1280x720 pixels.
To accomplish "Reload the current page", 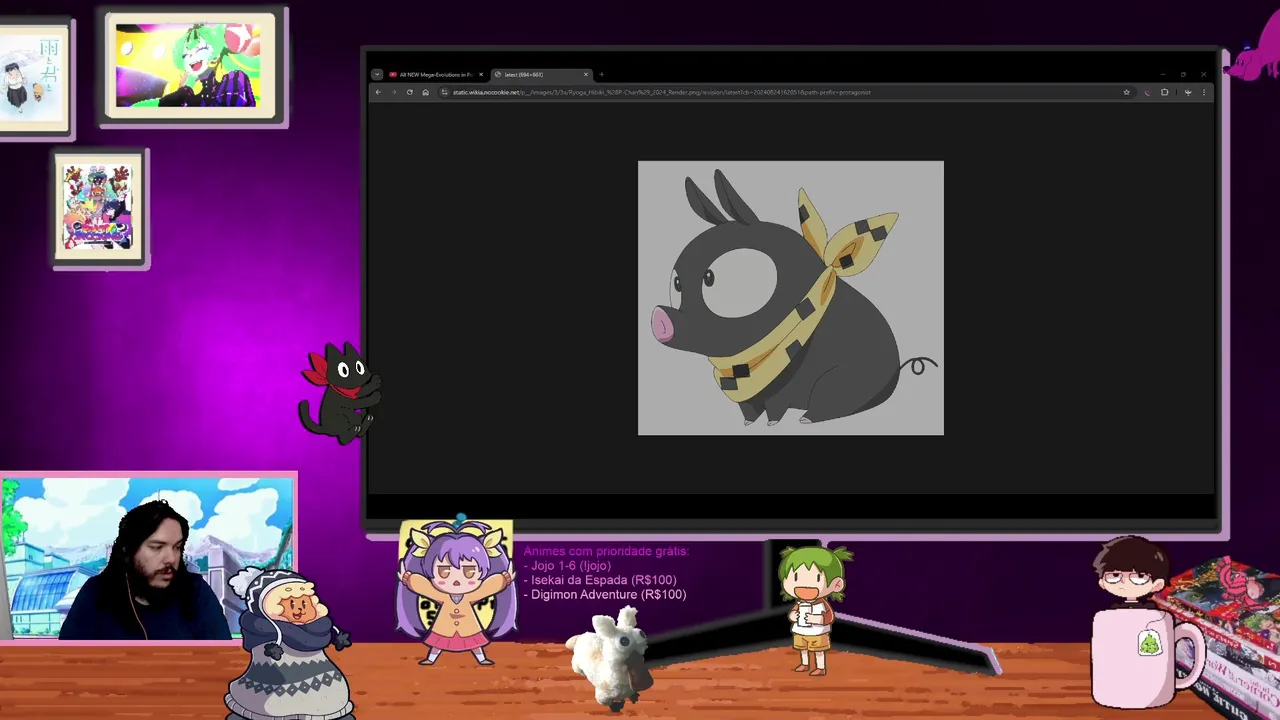I will click(409, 92).
